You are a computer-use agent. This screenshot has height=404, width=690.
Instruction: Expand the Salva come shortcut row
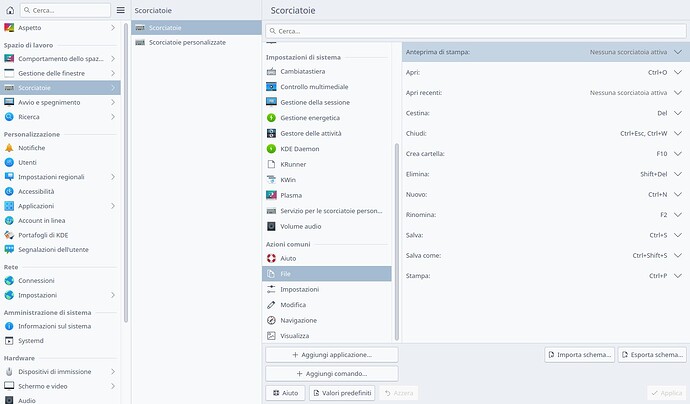pyautogui.click(x=678, y=255)
